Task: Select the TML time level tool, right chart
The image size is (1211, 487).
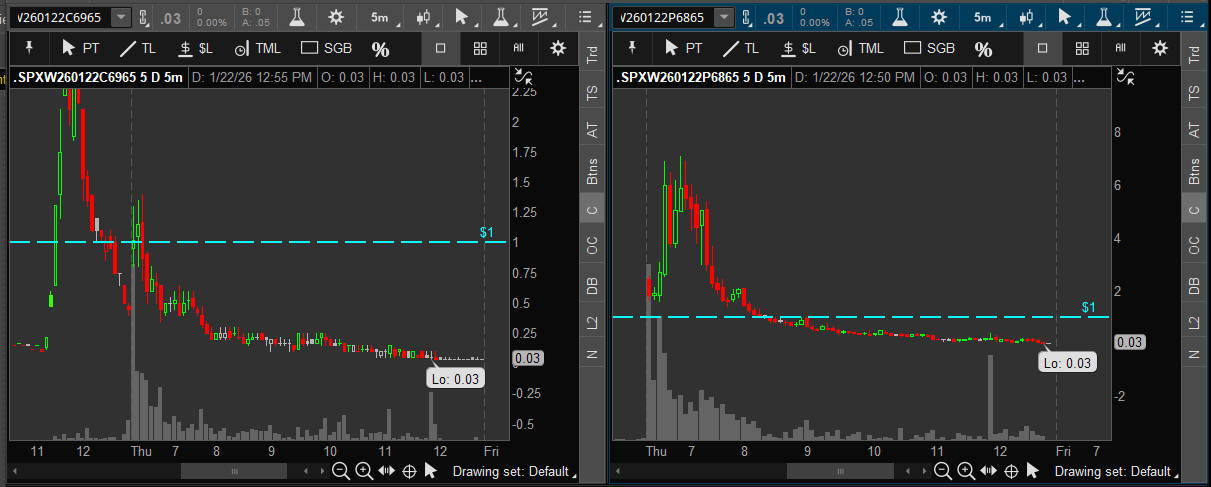Action: pos(859,48)
